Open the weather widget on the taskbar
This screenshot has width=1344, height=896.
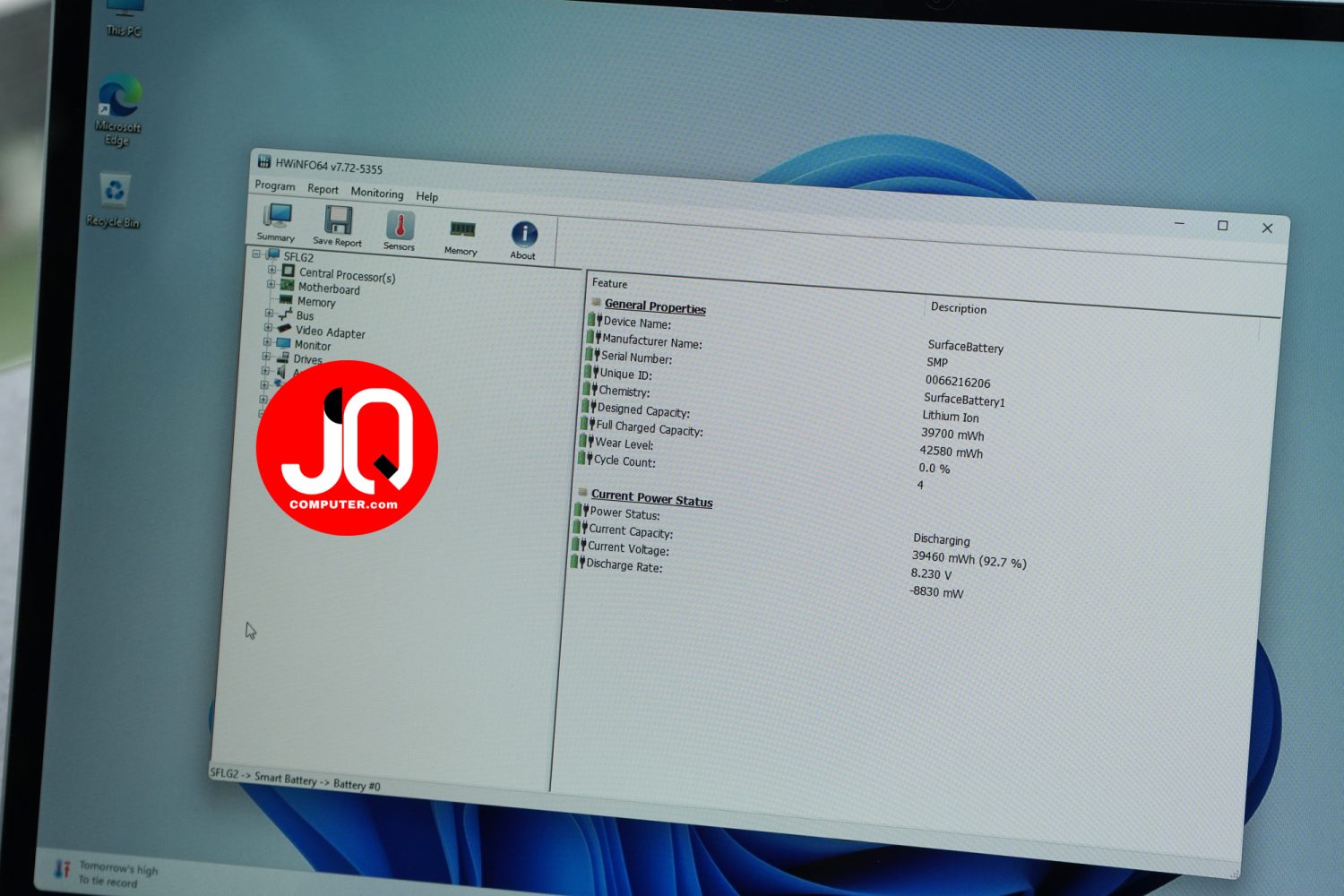pos(106,874)
